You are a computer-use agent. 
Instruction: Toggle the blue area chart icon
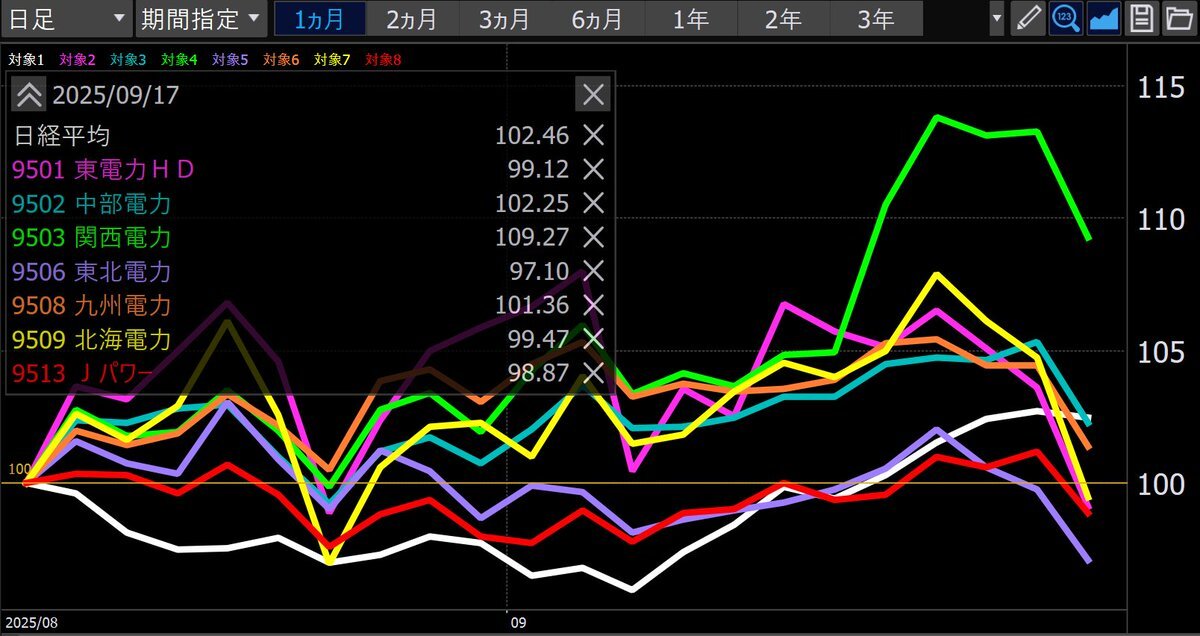point(1103,18)
